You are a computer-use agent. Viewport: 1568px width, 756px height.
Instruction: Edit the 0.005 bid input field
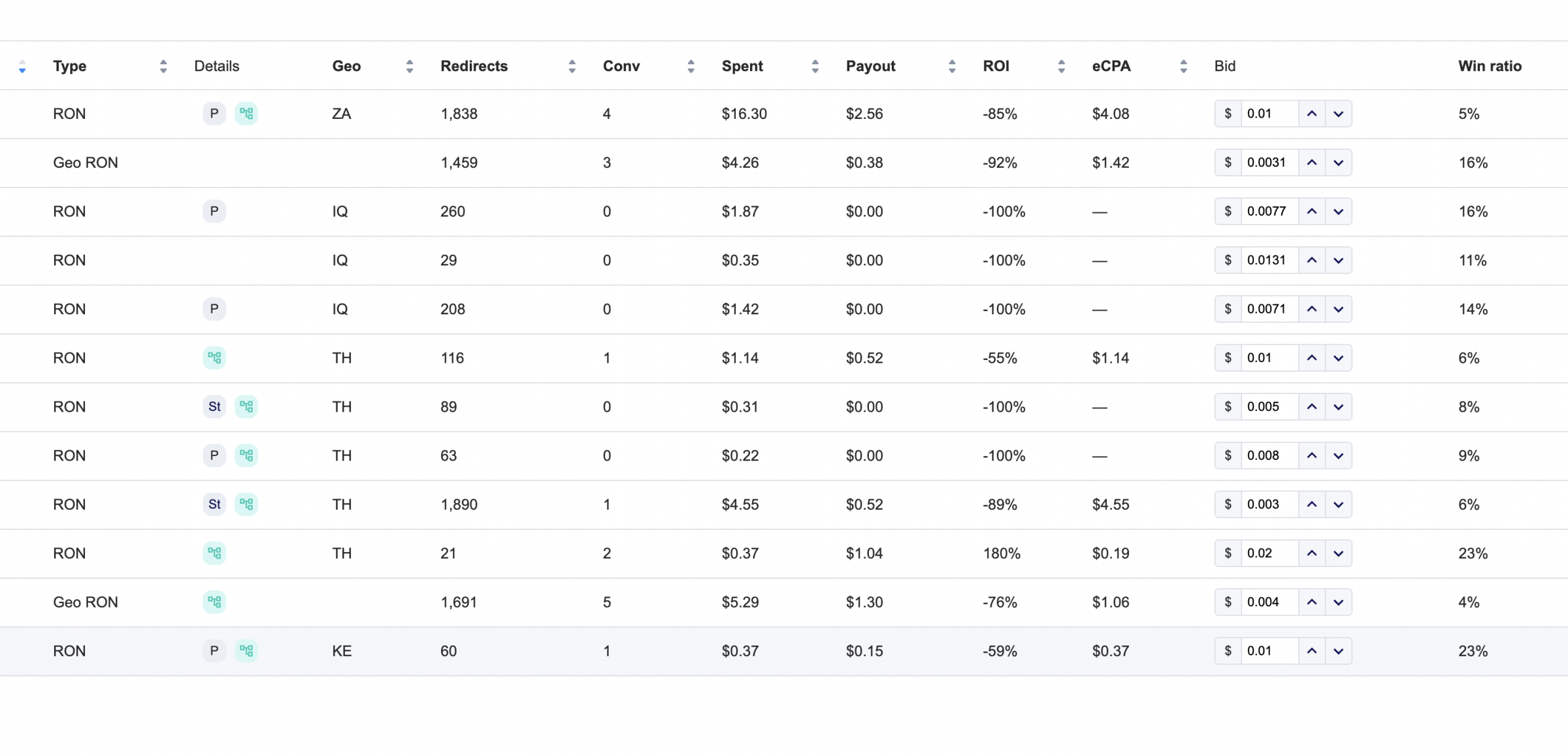click(x=1269, y=407)
